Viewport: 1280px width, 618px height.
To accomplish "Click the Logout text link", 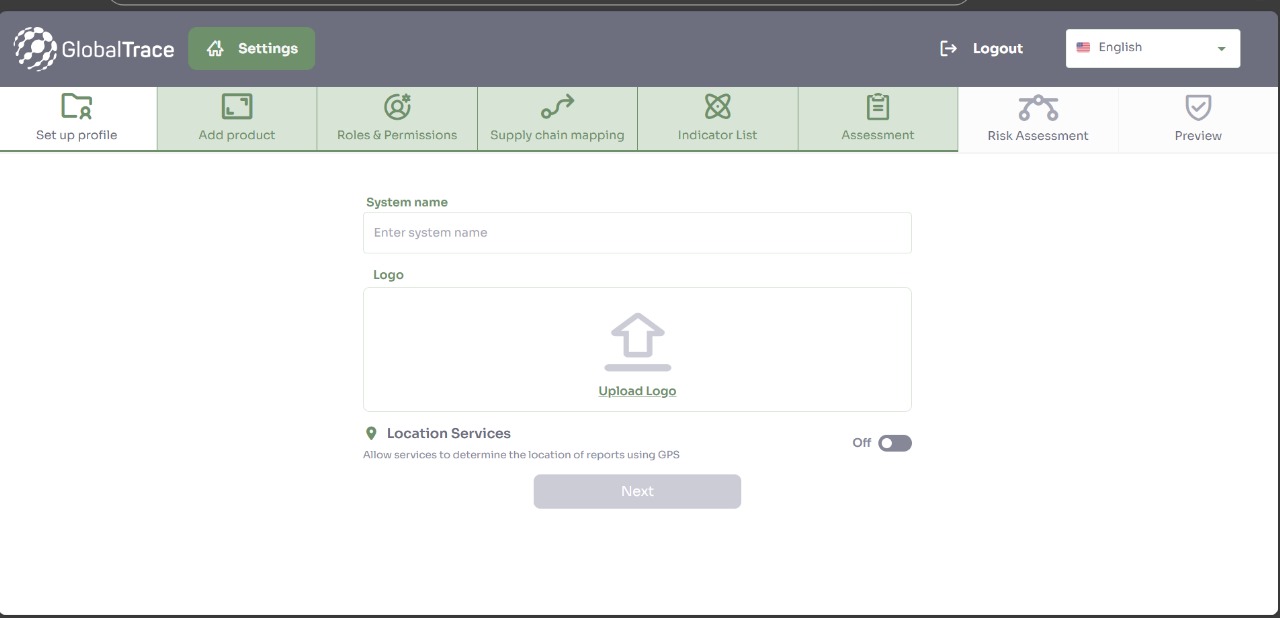I will (x=997, y=49).
